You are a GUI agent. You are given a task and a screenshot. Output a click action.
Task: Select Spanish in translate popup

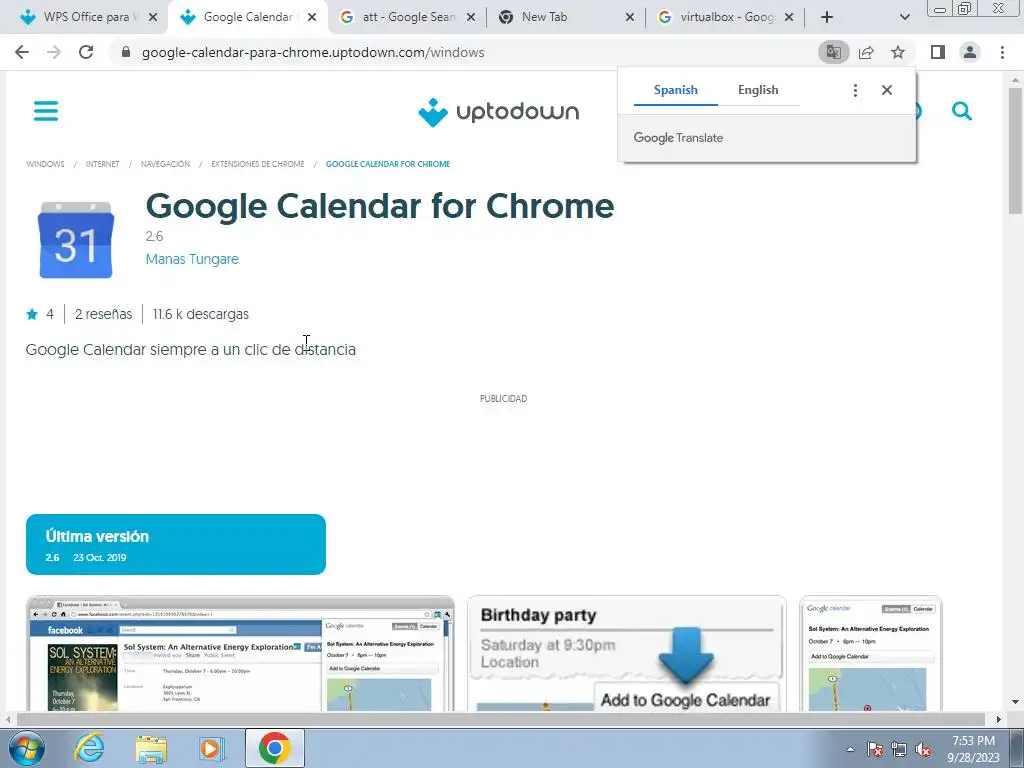coord(675,90)
